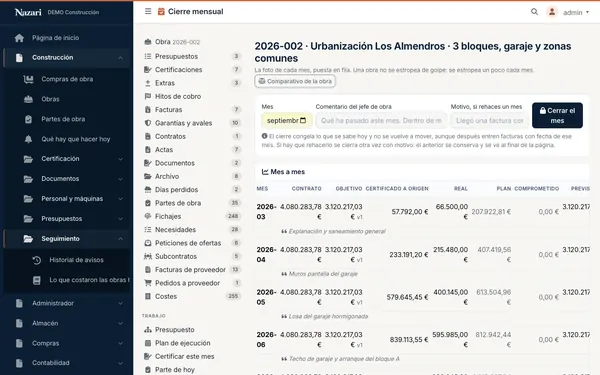Click the Nazari logo
600x375 pixels.
[x=28, y=12]
